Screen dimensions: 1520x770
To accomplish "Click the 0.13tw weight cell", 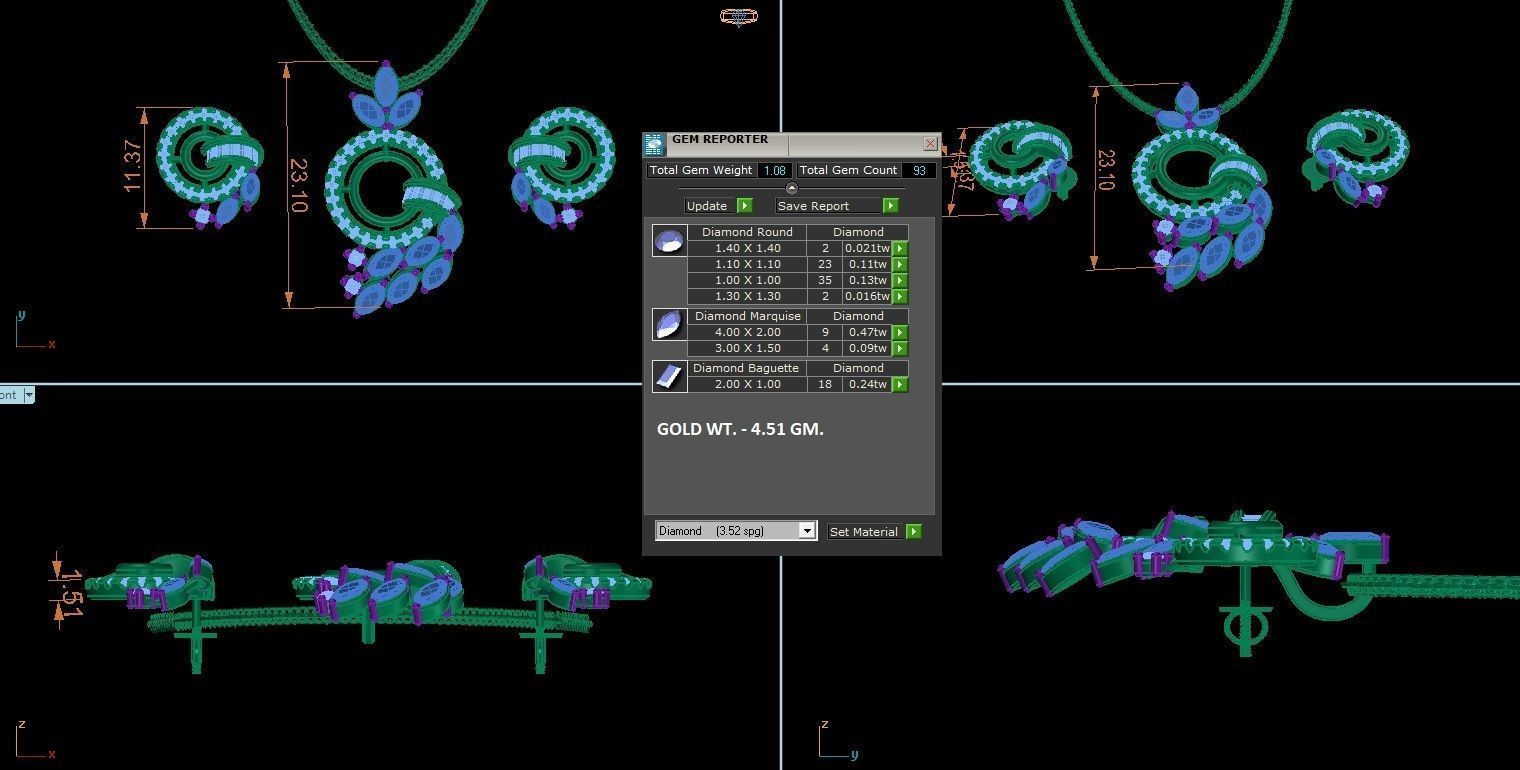I will pos(867,280).
